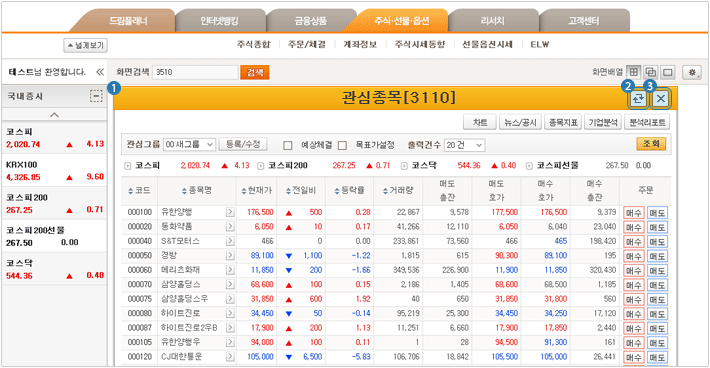Open 계좌정보 submenu
Viewport: 710px width, 368px height.
[360, 44]
